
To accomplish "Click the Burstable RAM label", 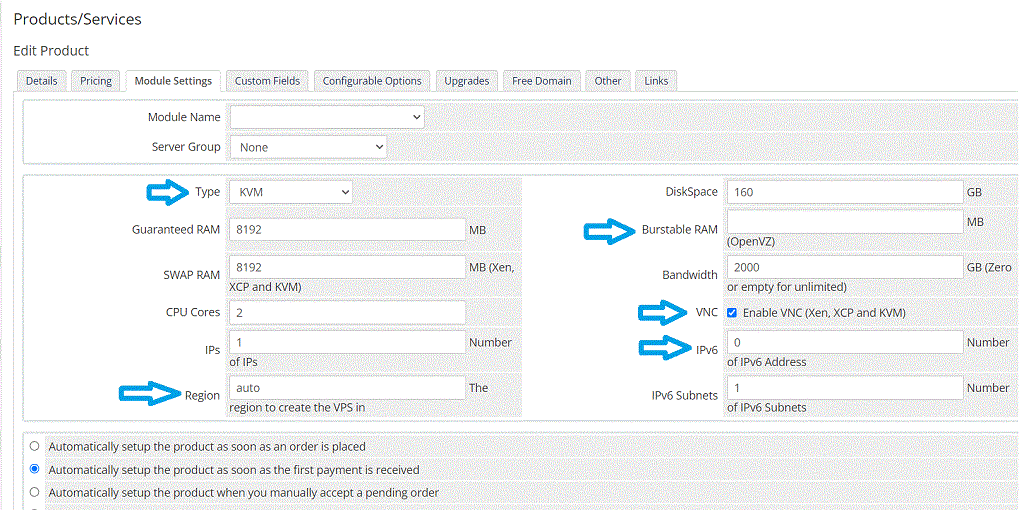I will click(680, 230).
